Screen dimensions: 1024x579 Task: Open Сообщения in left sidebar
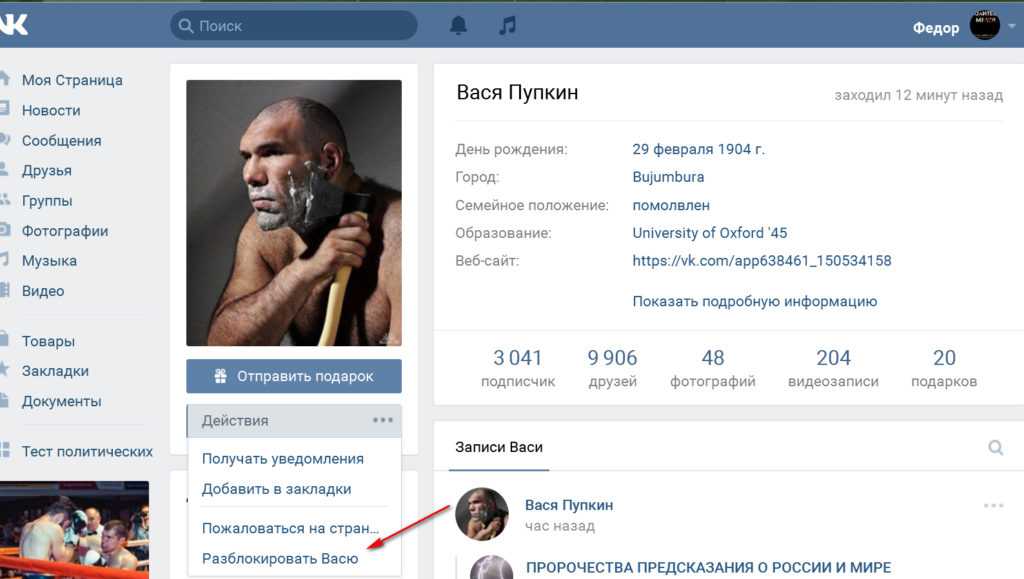coord(61,140)
